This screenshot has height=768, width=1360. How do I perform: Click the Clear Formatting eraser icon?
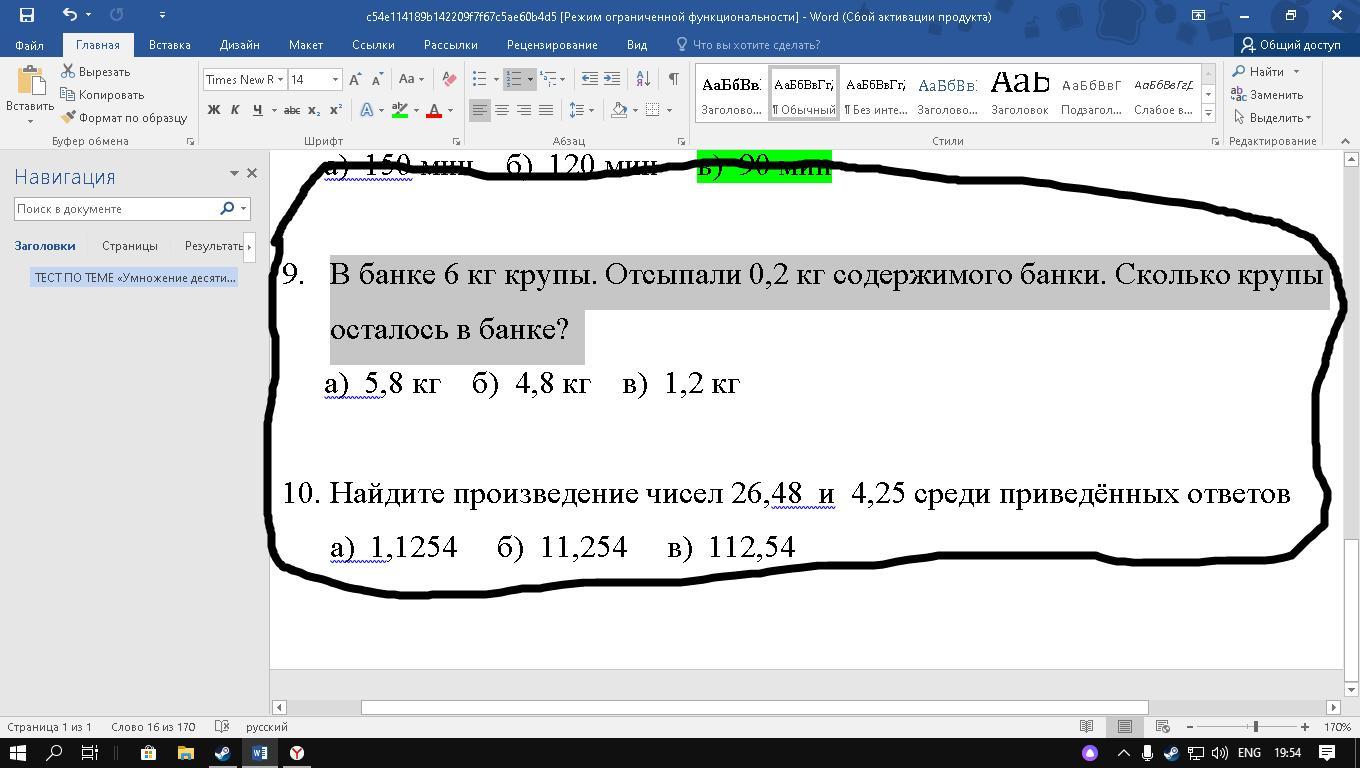pyautogui.click(x=449, y=79)
